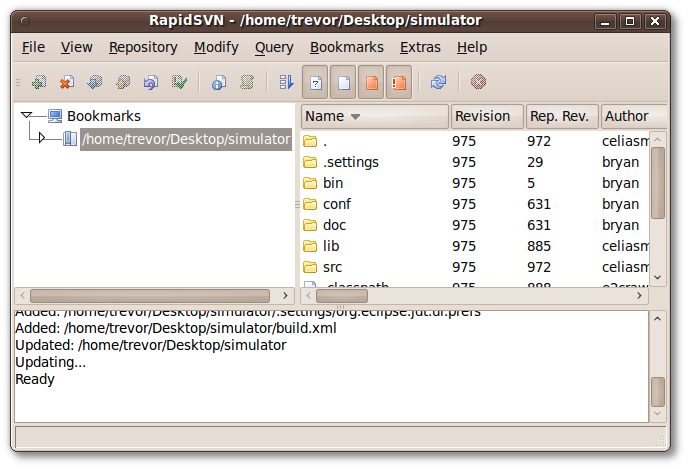Sort by the Revision column header
This screenshot has height=469, width=688.
point(487,117)
